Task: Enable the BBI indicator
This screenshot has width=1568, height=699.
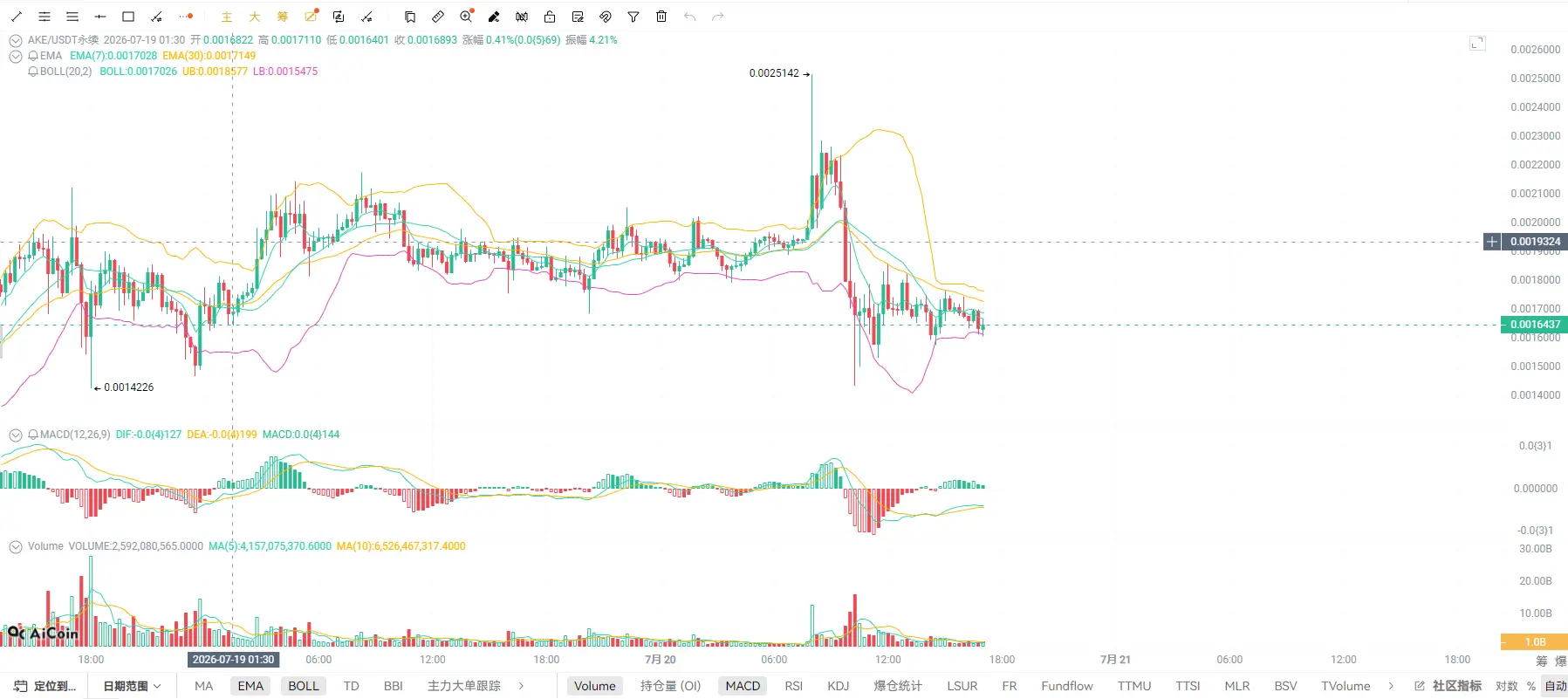Action: 394,686
